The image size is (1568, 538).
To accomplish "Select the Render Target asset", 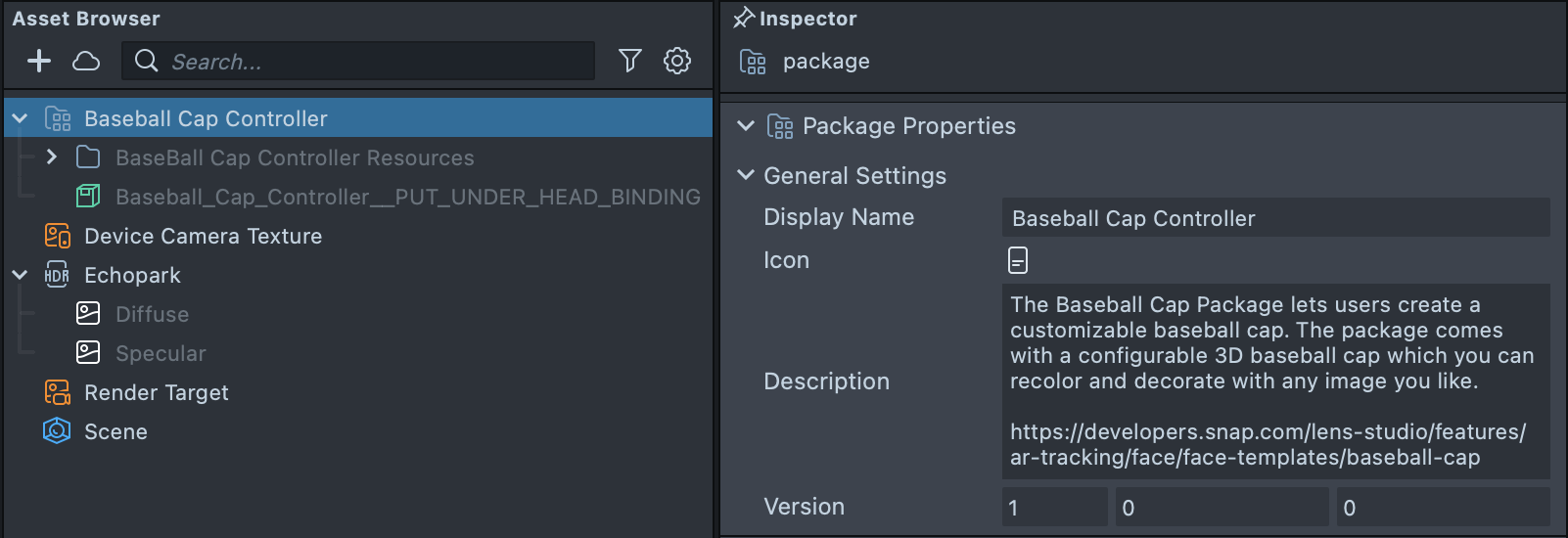I will coord(156,392).
